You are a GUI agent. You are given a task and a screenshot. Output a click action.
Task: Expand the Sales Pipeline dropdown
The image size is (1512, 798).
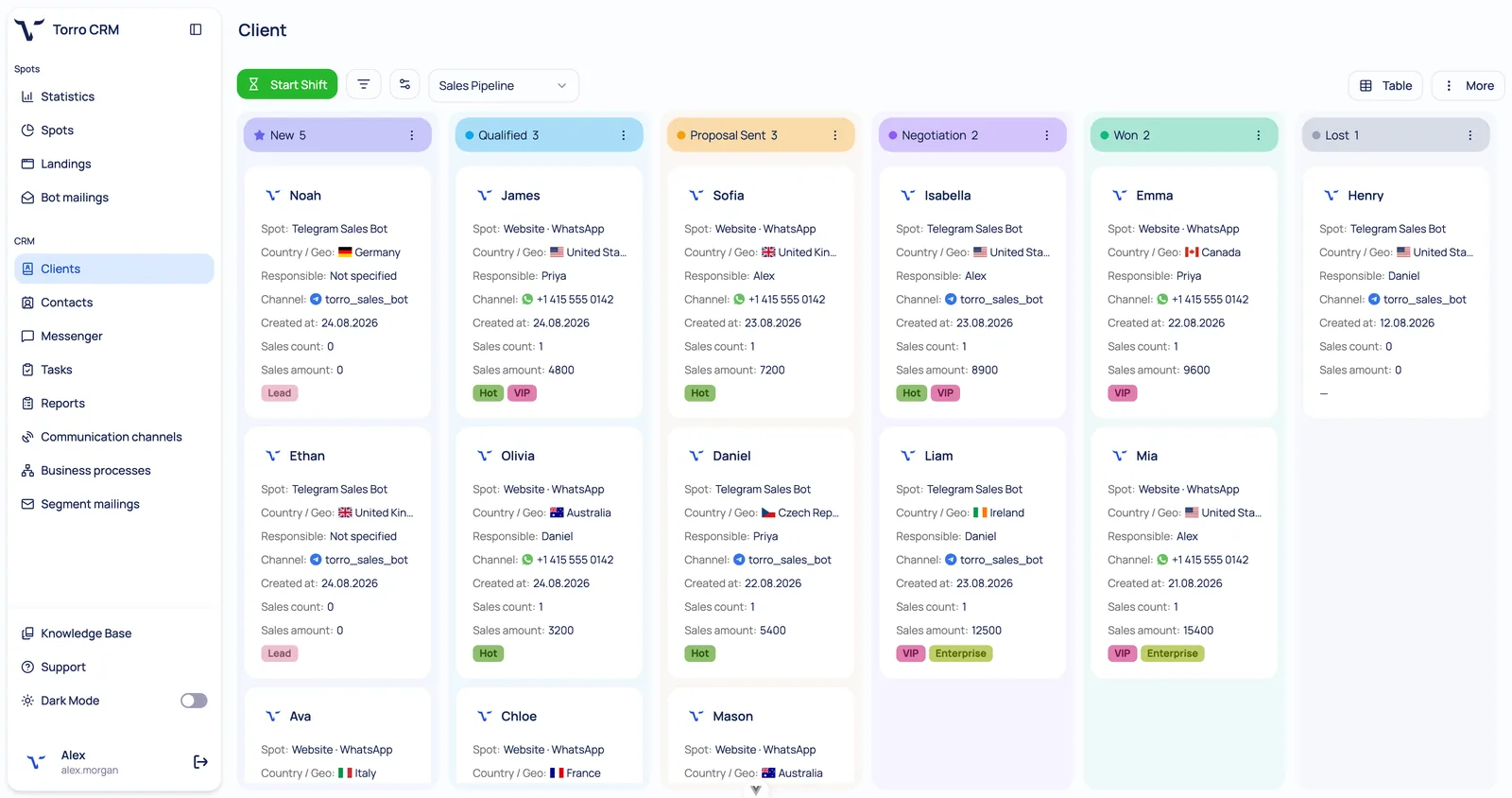(x=504, y=85)
